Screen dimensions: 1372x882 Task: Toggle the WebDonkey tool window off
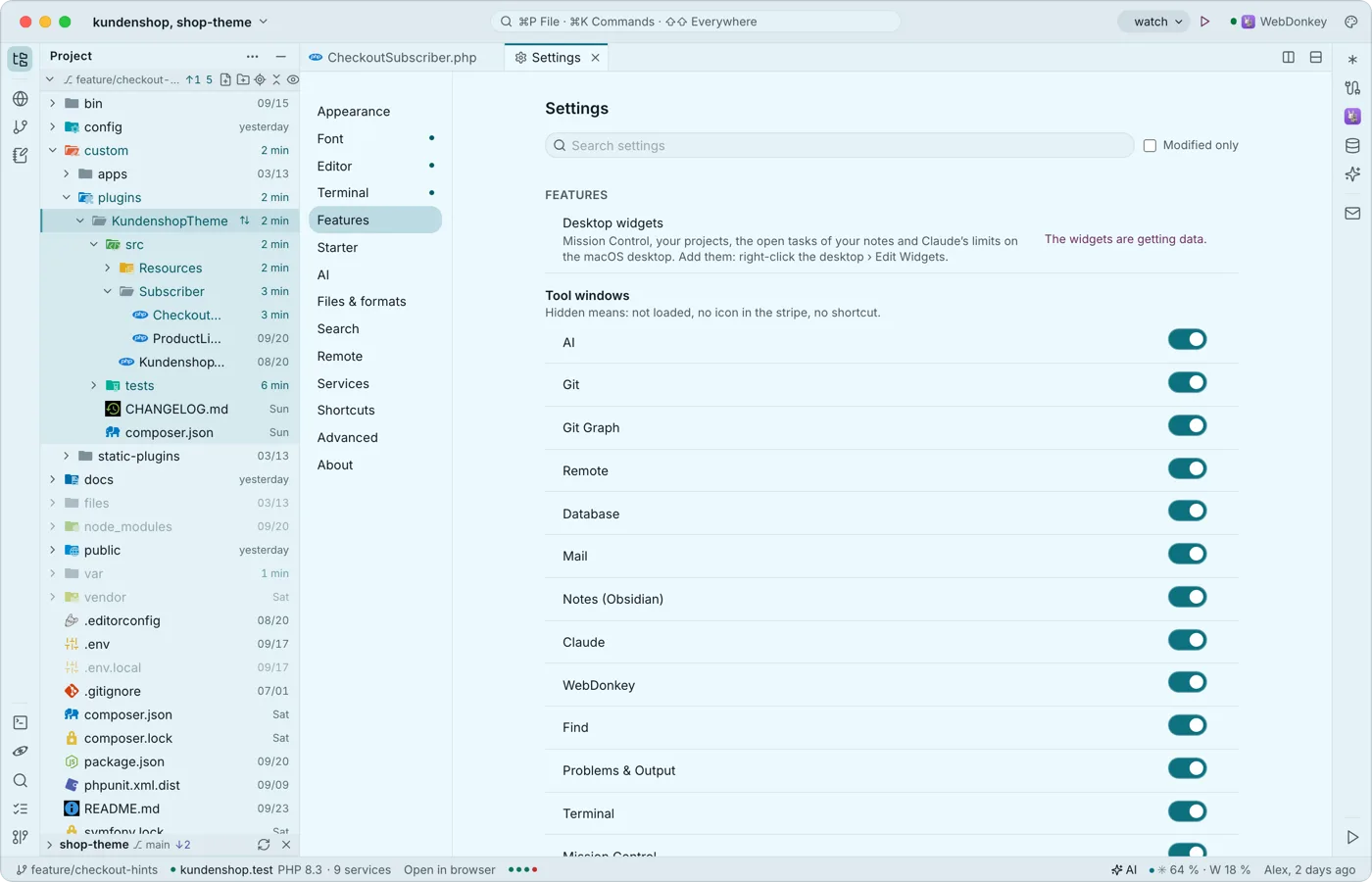(1187, 682)
